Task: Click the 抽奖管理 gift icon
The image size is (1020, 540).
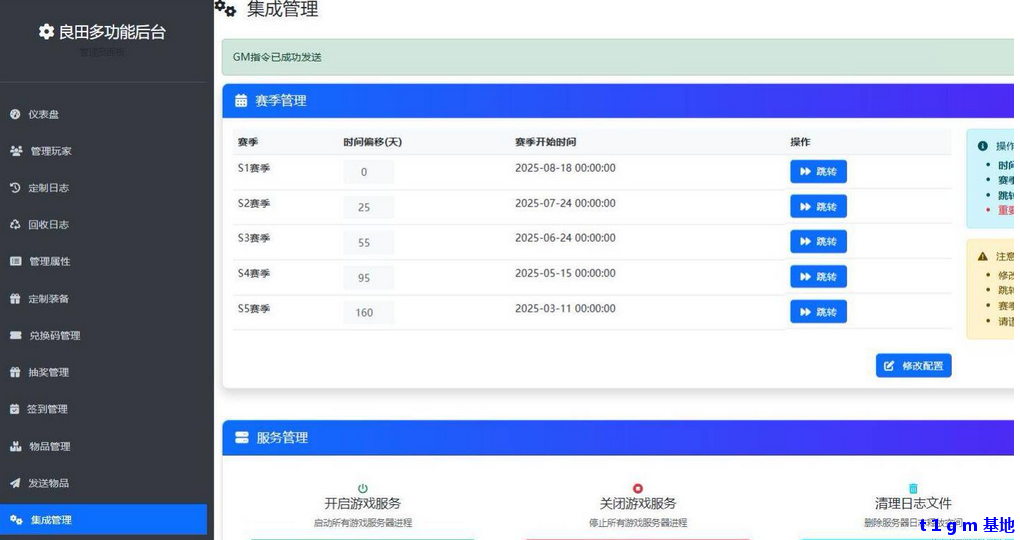Action: [x=15, y=372]
